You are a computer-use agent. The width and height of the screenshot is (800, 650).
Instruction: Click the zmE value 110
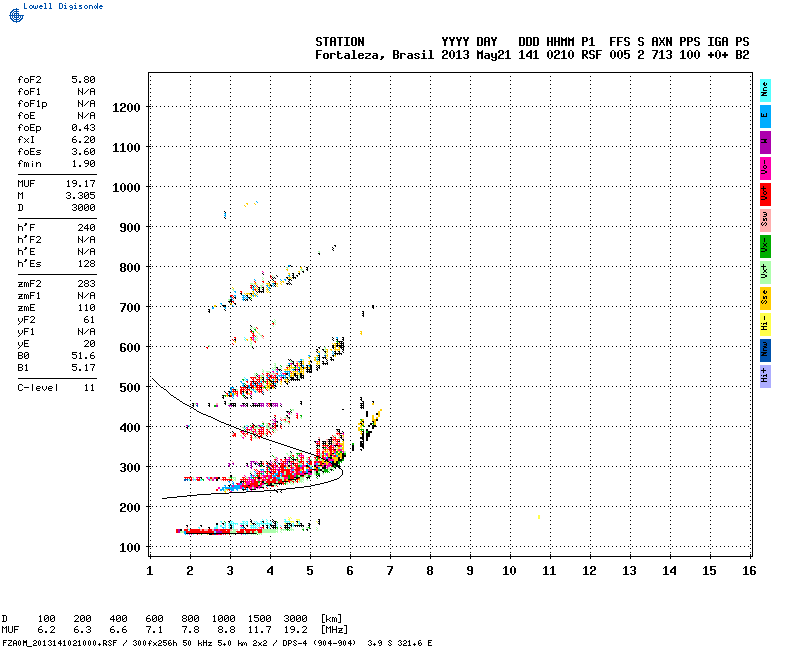coord(86,308)
